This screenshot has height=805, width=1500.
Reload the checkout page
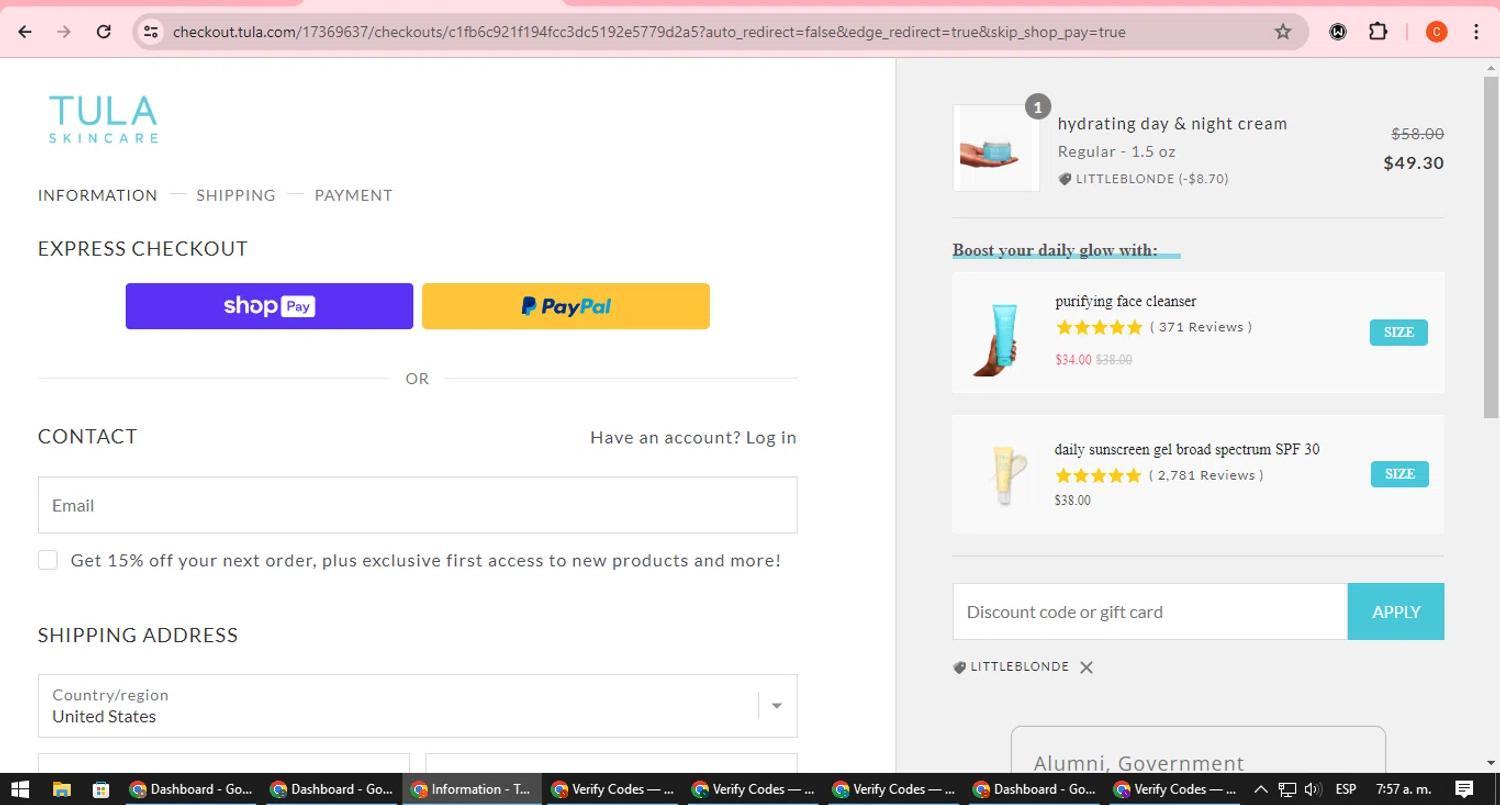pos(103,32)
